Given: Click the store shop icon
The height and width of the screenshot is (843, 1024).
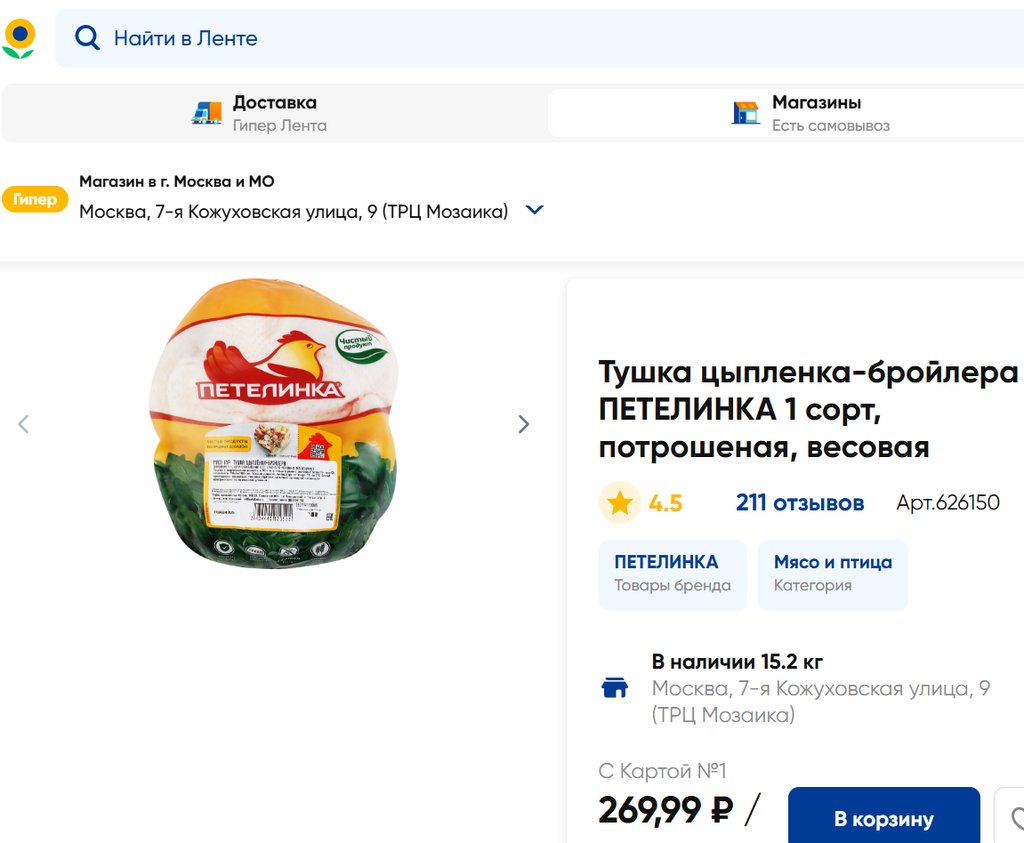Looking at the screenshot, I should point(745,113).
